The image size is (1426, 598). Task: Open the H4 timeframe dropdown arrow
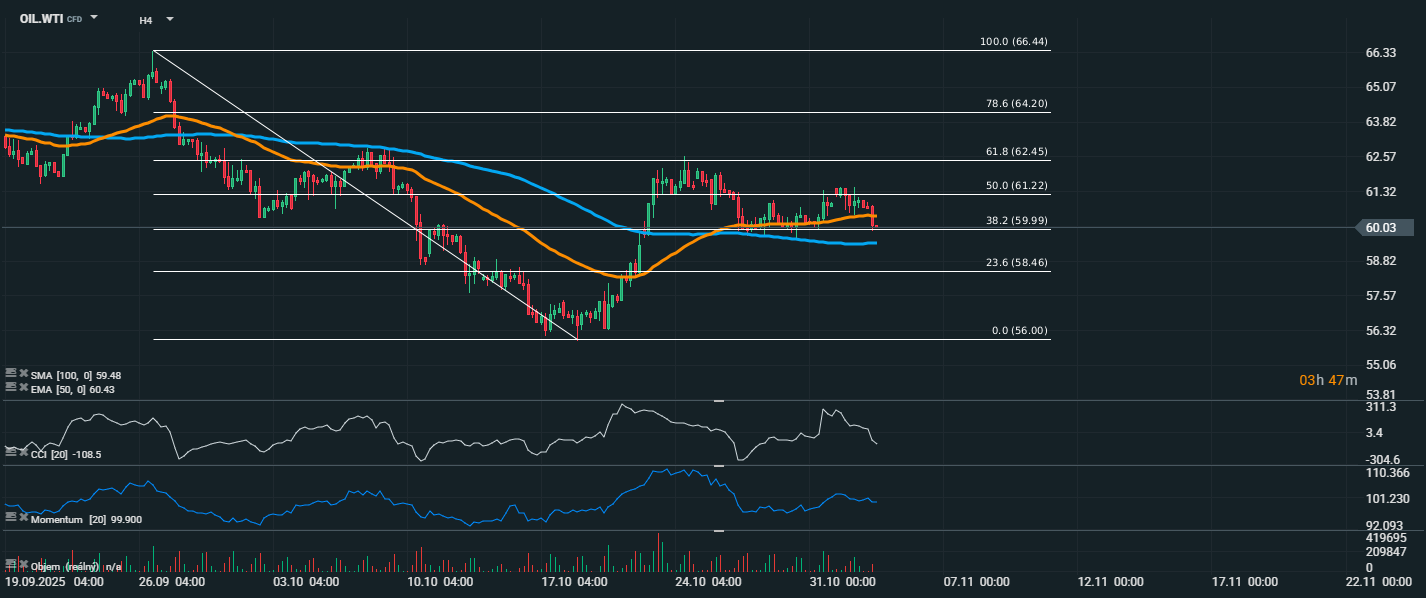pos(170,19)
